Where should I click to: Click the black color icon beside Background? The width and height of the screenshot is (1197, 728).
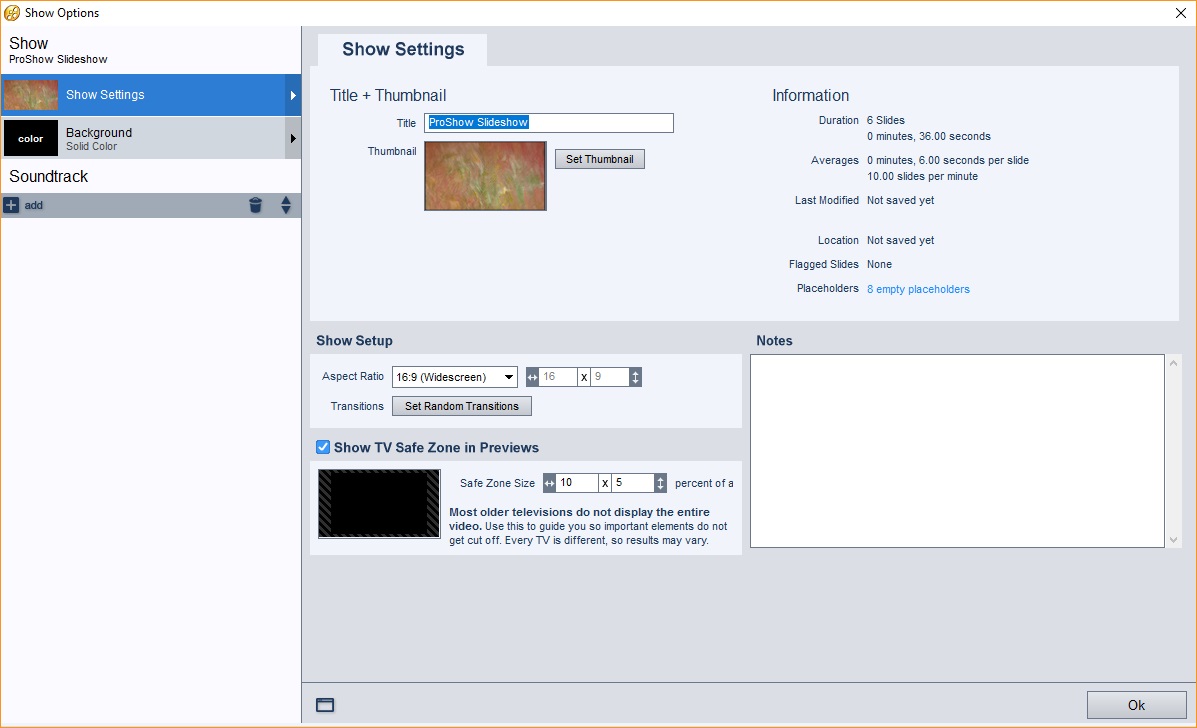click(31, 138)
